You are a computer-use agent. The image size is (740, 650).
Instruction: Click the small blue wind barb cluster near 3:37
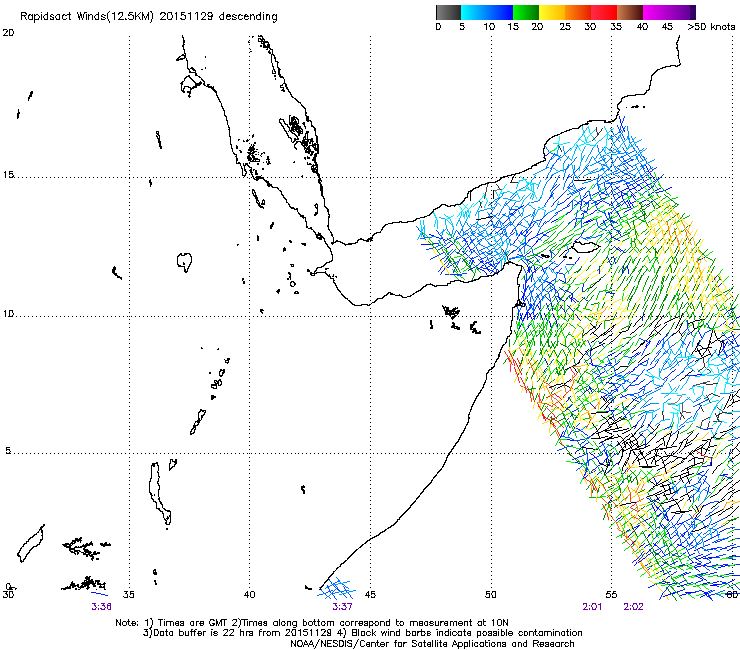336,589
